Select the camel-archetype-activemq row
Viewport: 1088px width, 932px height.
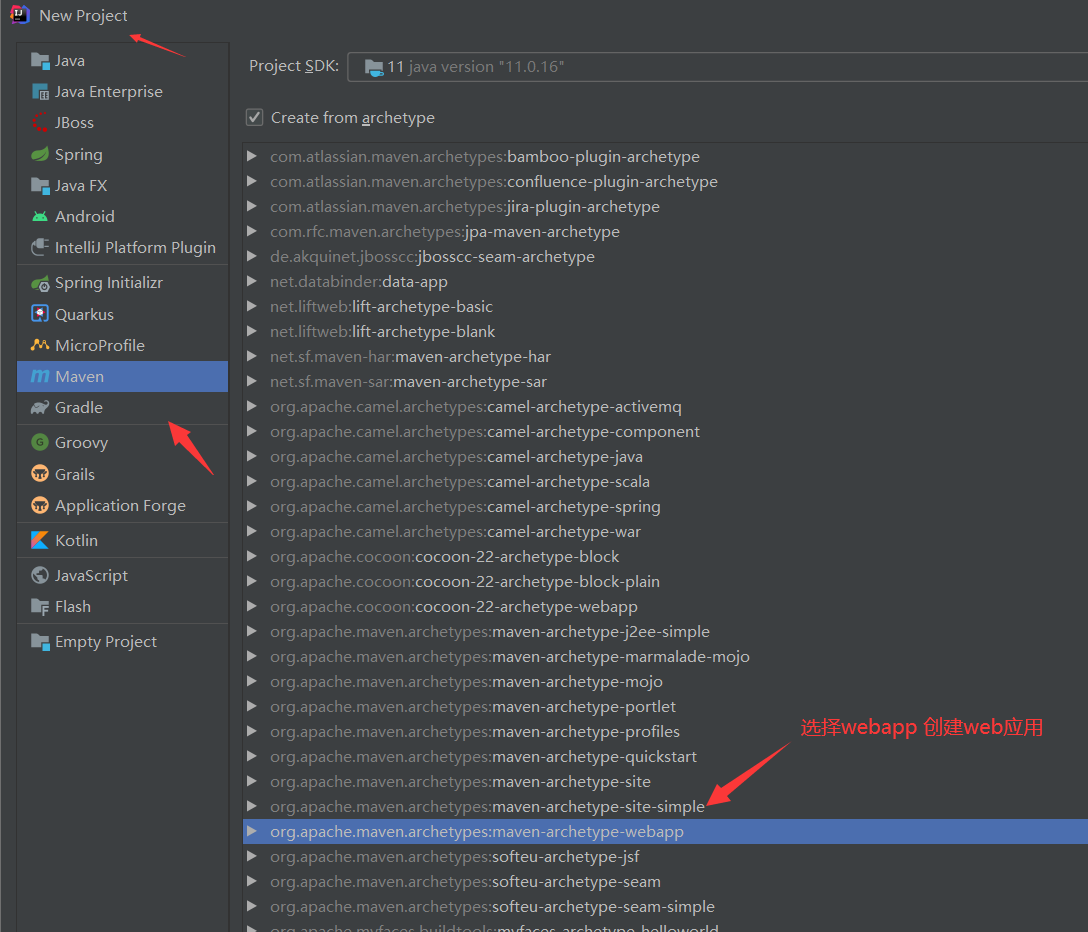coord(665,407)
